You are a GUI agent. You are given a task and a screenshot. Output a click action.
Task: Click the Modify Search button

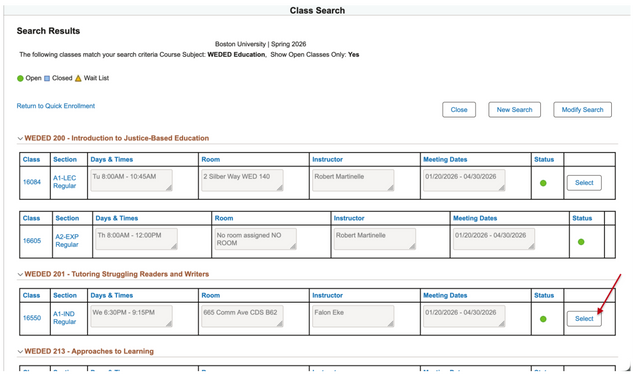[582, 109]
